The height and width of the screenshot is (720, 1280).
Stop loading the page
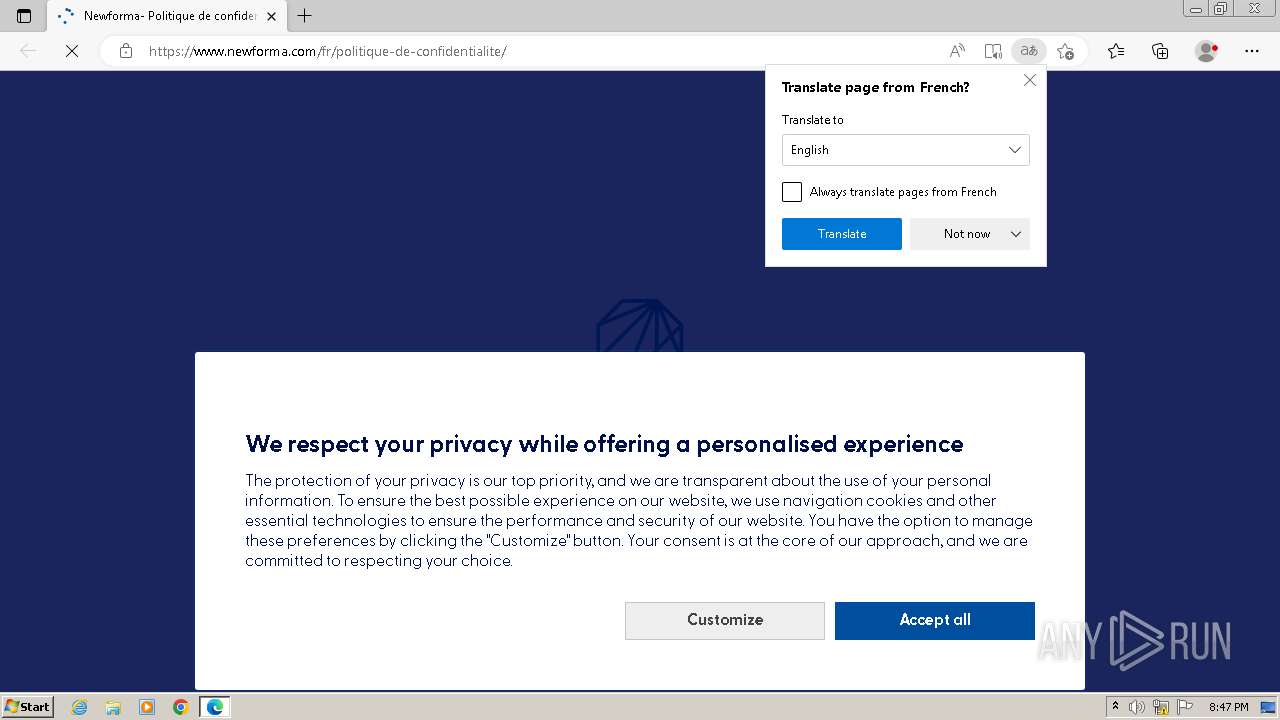72,51
